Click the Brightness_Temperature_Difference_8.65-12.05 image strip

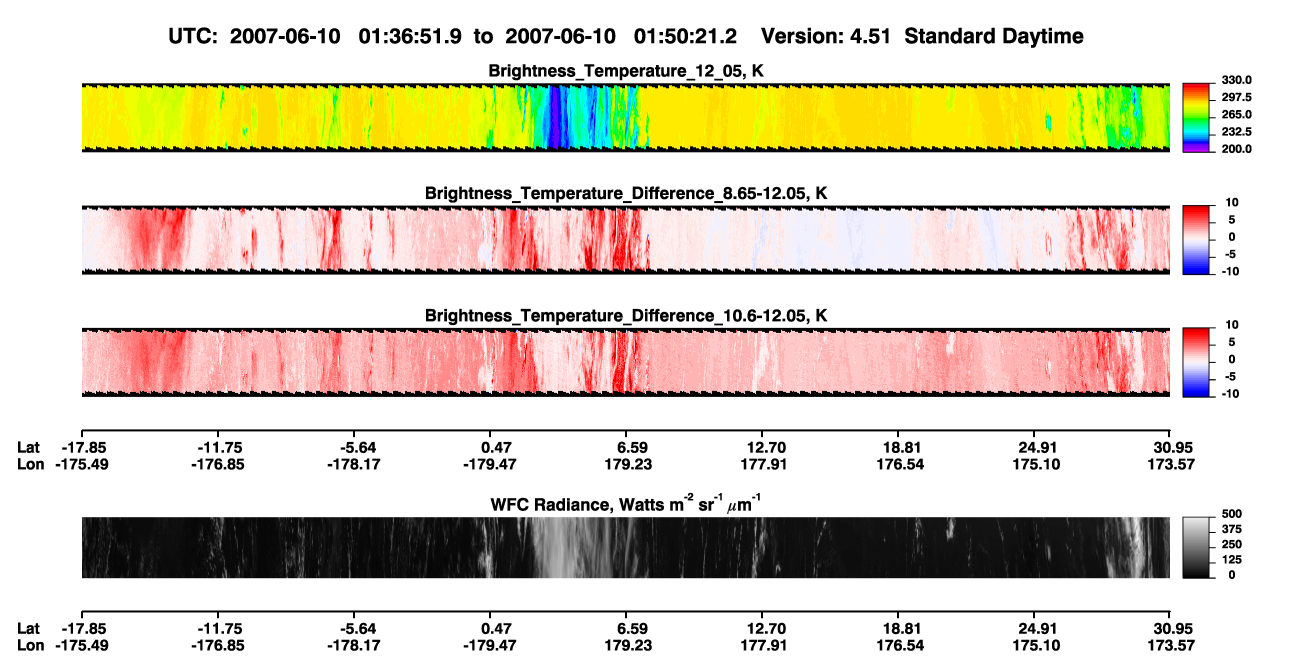pyautogui.click(x=625, y=238)
